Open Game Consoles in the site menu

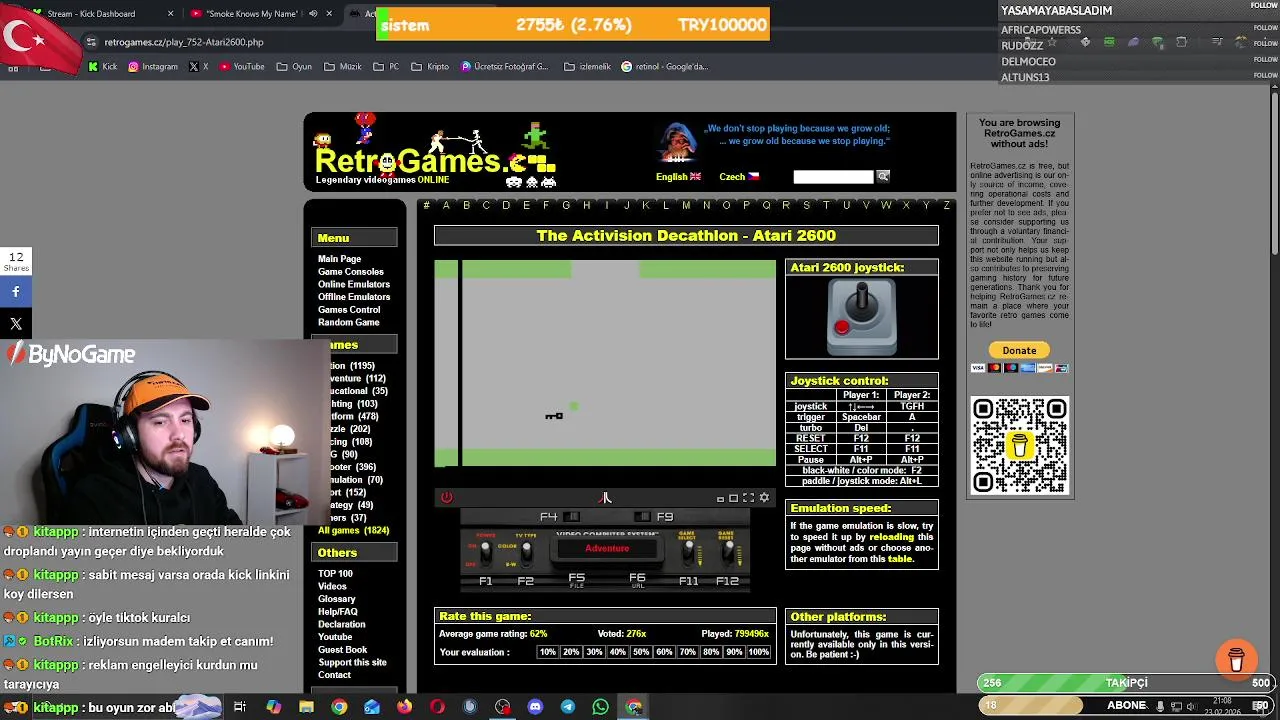click(351, 272)
